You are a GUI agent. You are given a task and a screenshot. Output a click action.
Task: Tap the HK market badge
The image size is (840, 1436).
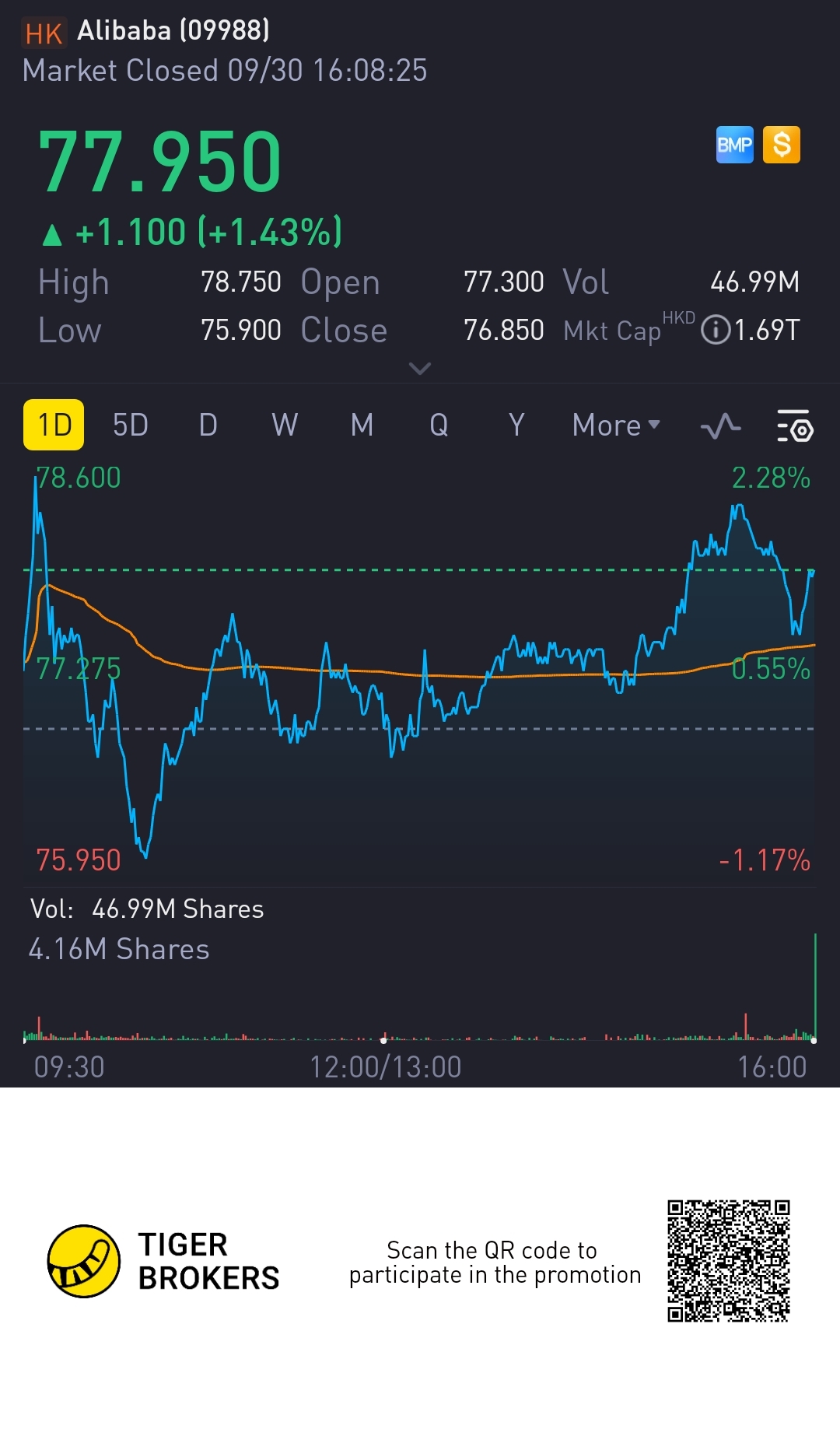44,33
